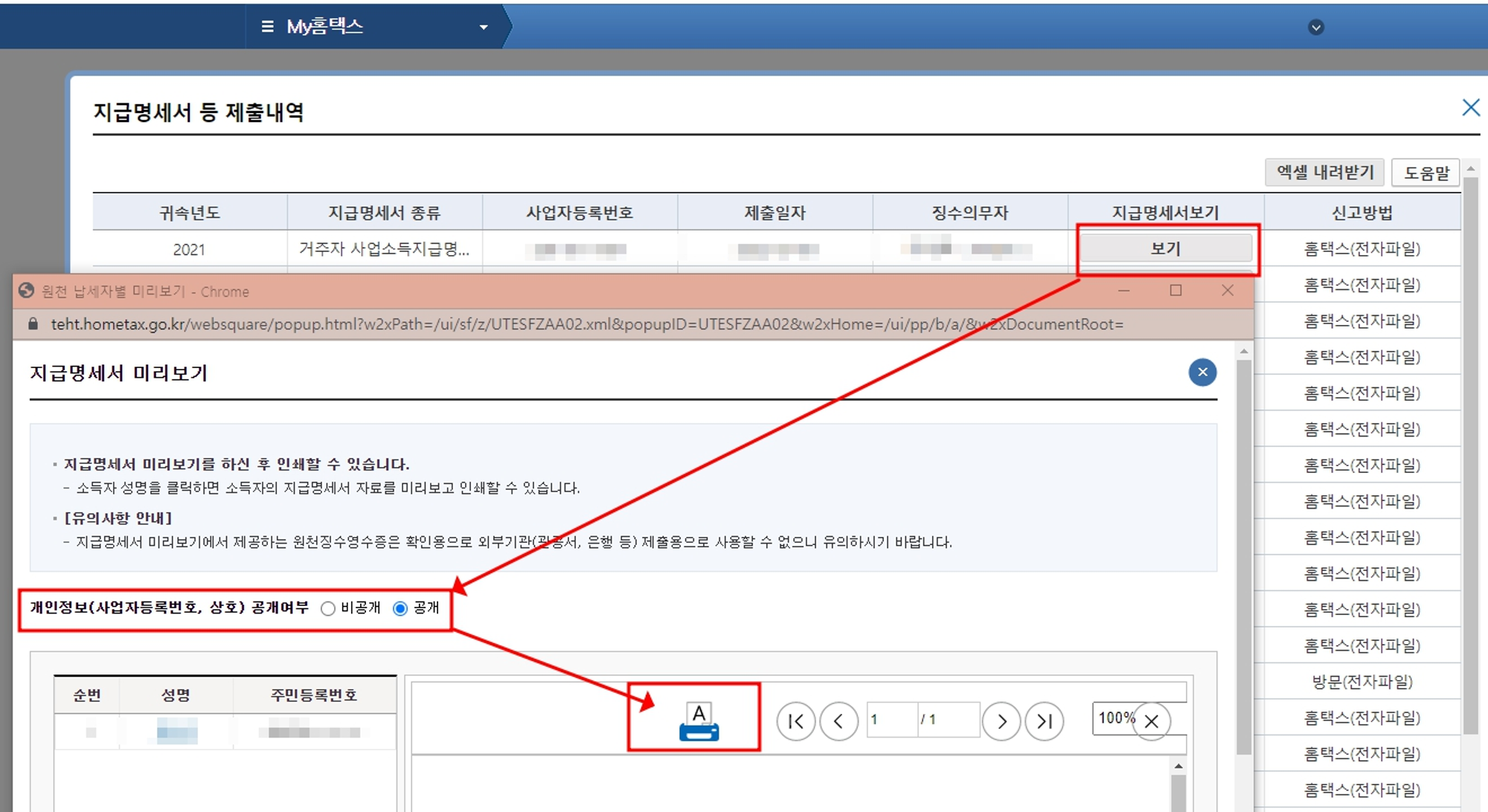Select the 비공개 radio option
The height and width of the screenshot is (812, 1488).
click(x=328, y=609)
